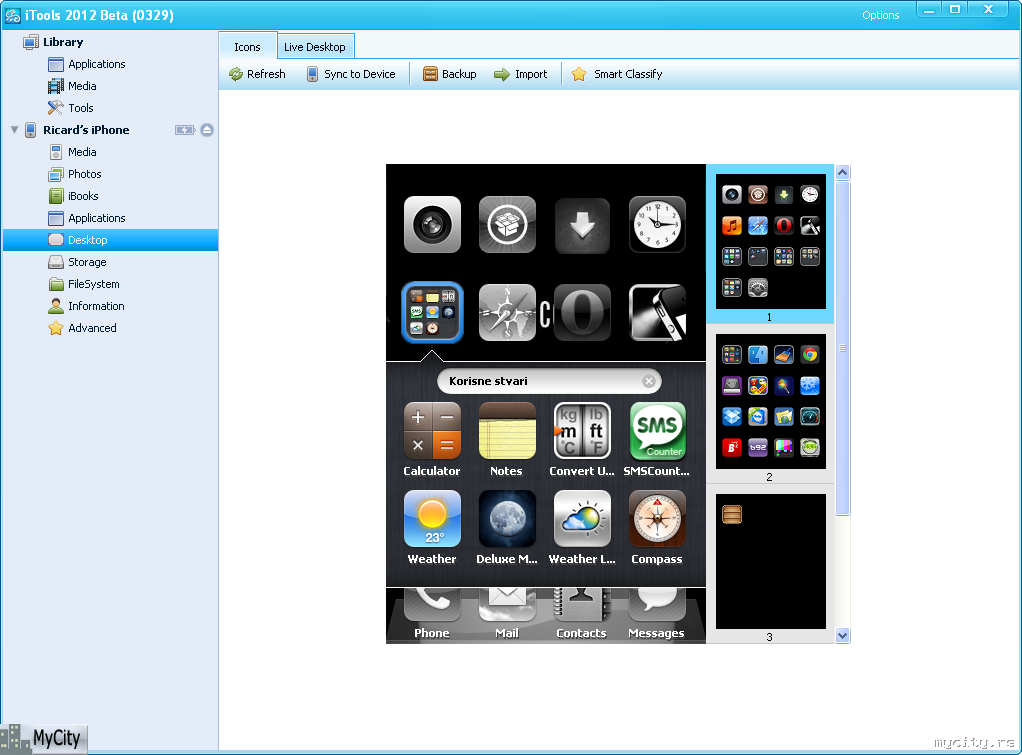Select the Korisne stvari folder icon
Screen dimensions: 1022x755
pyautogui.click(x=432, y=312)
